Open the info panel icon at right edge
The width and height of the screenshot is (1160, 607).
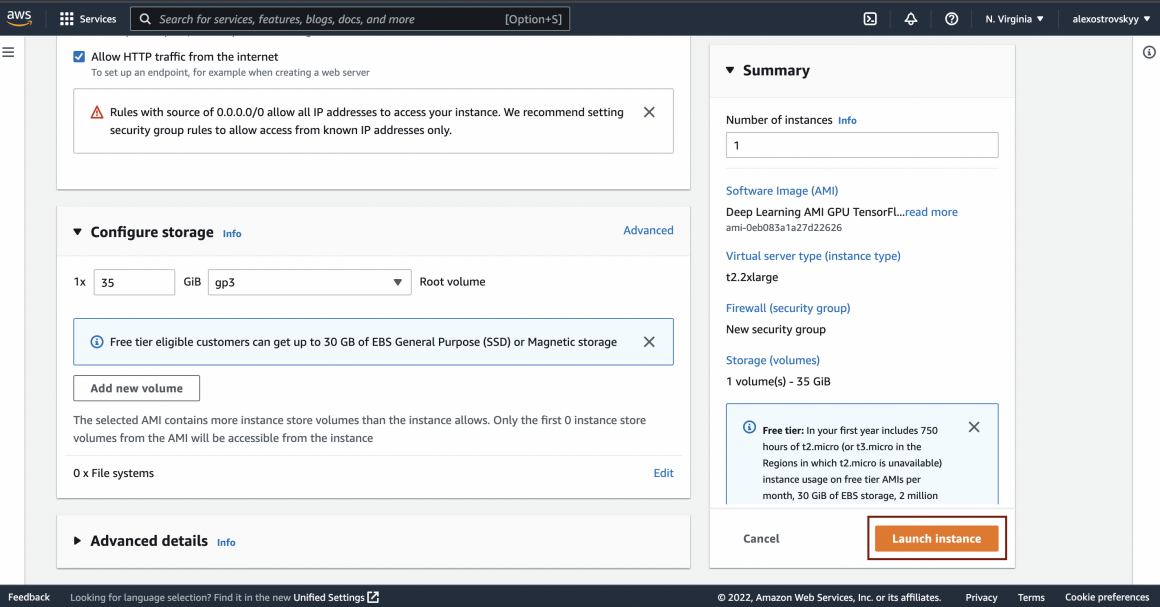(x=1149, y=53)
